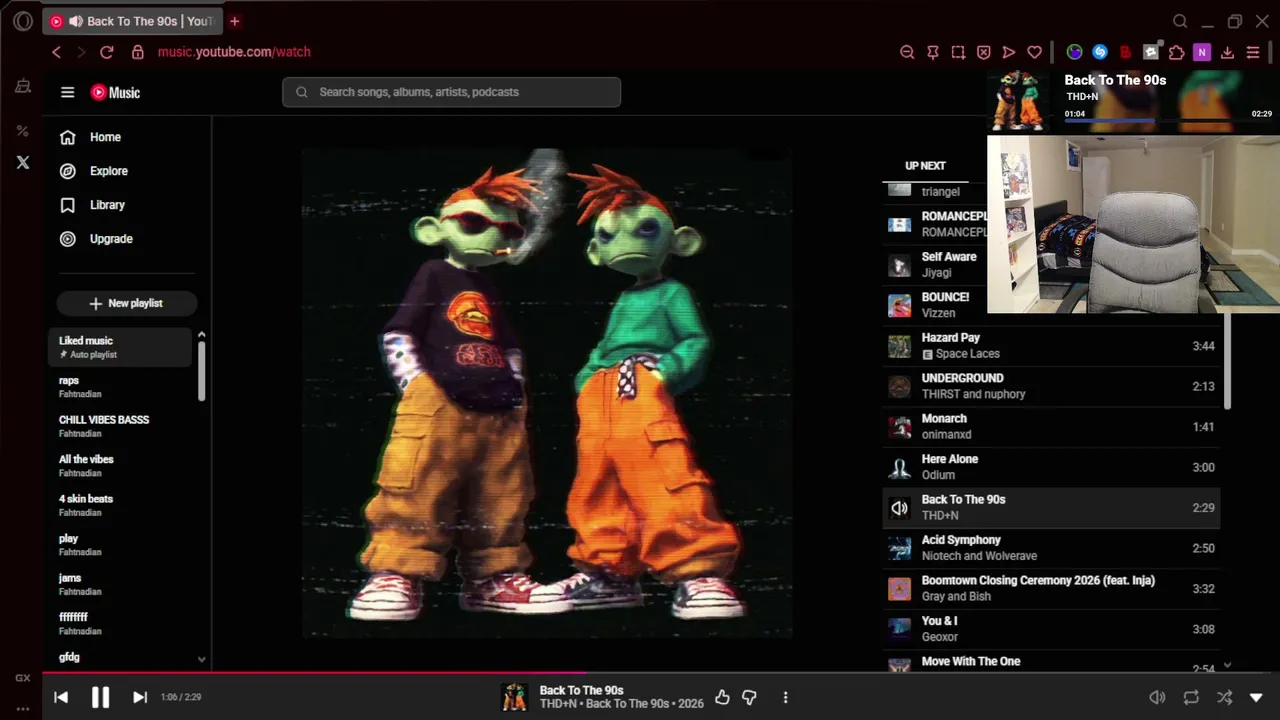The width and height of the screenshot is (1280, 720).
Task: Dislike the song with thumbs down
Action: pyautogui.click(x=749, y=697)
